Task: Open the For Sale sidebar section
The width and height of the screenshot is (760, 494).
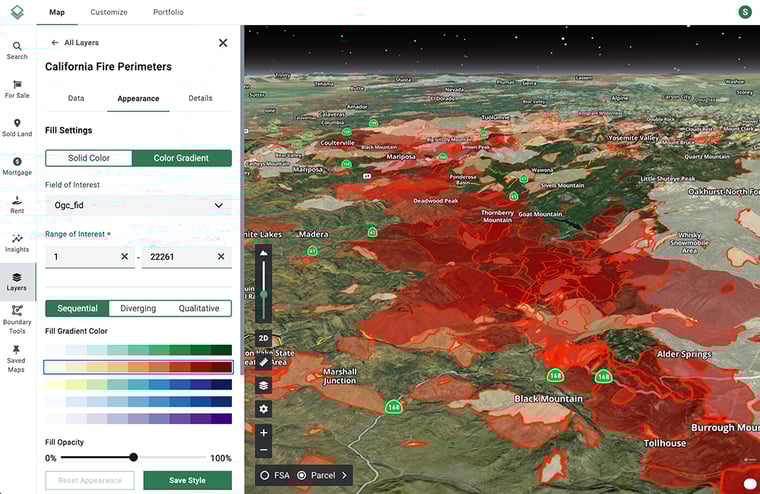Action: pos(17,88)
